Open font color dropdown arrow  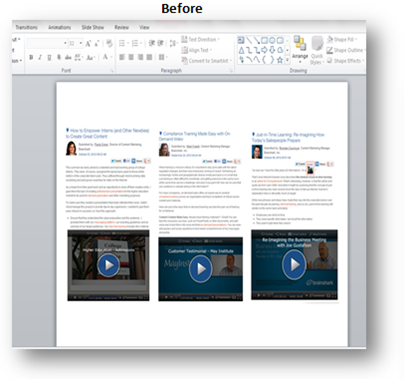tap(110, 57)
